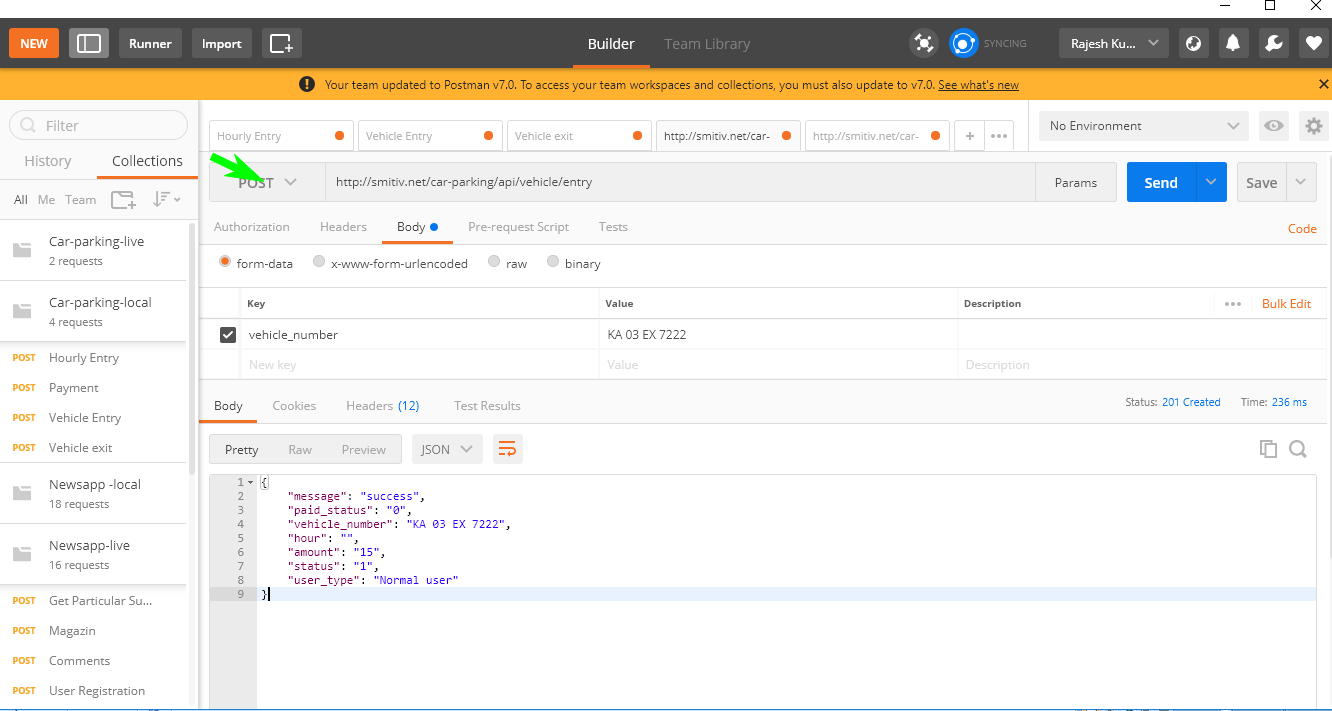This screenshot has width=1332, height=711.
Task: Focus the collections Filter box
Action: coord(98,125)
